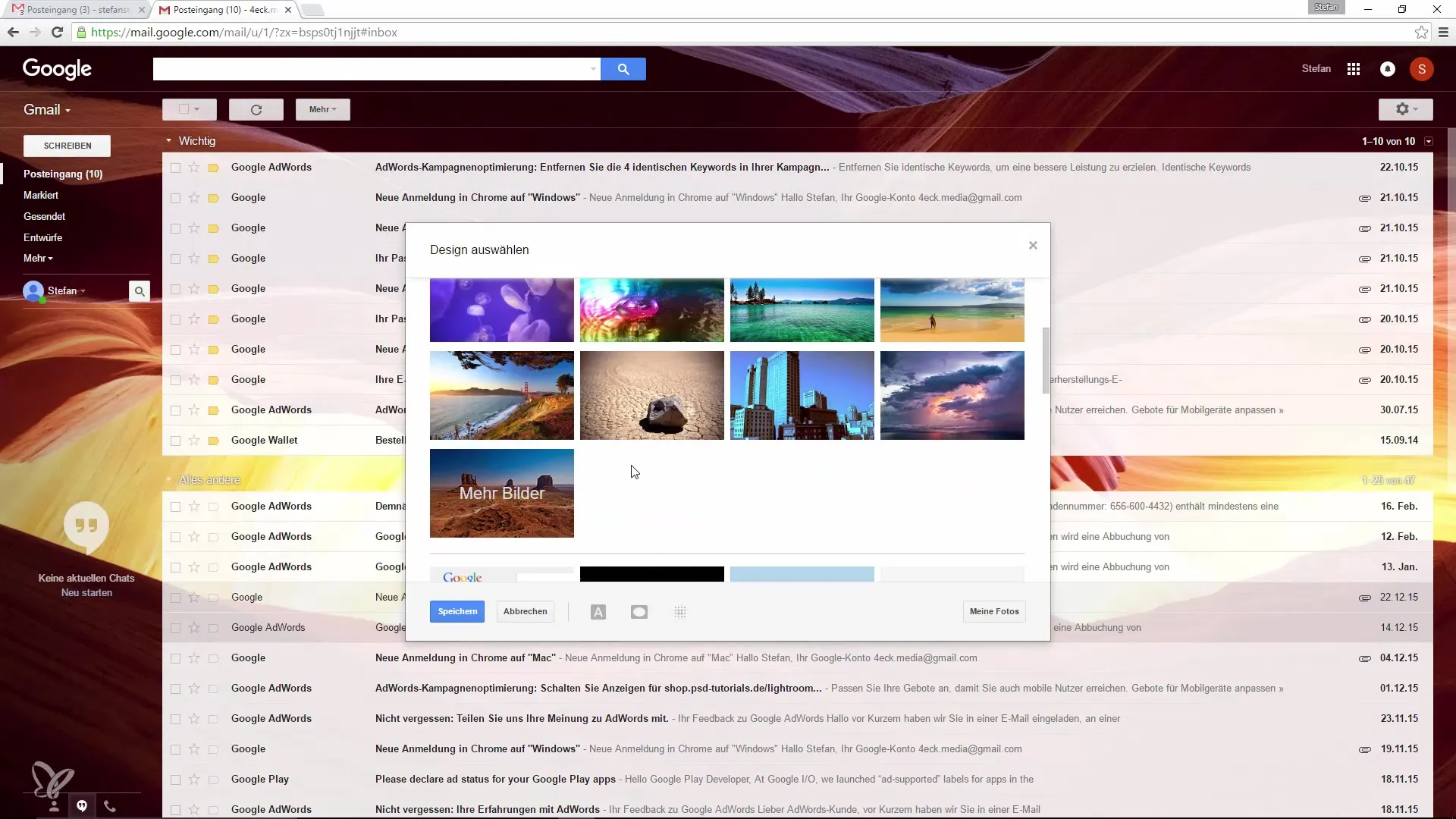The width and height of the screenshot is (1456, 819).
Task: Choose the Golden Gate Bridge theme image
Action: (x=502, y=395)
